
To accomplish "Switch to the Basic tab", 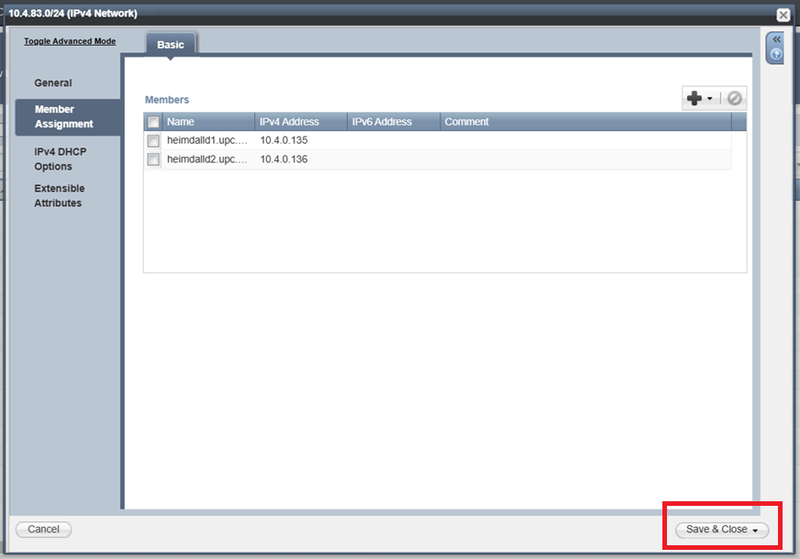I will (170, 44).
